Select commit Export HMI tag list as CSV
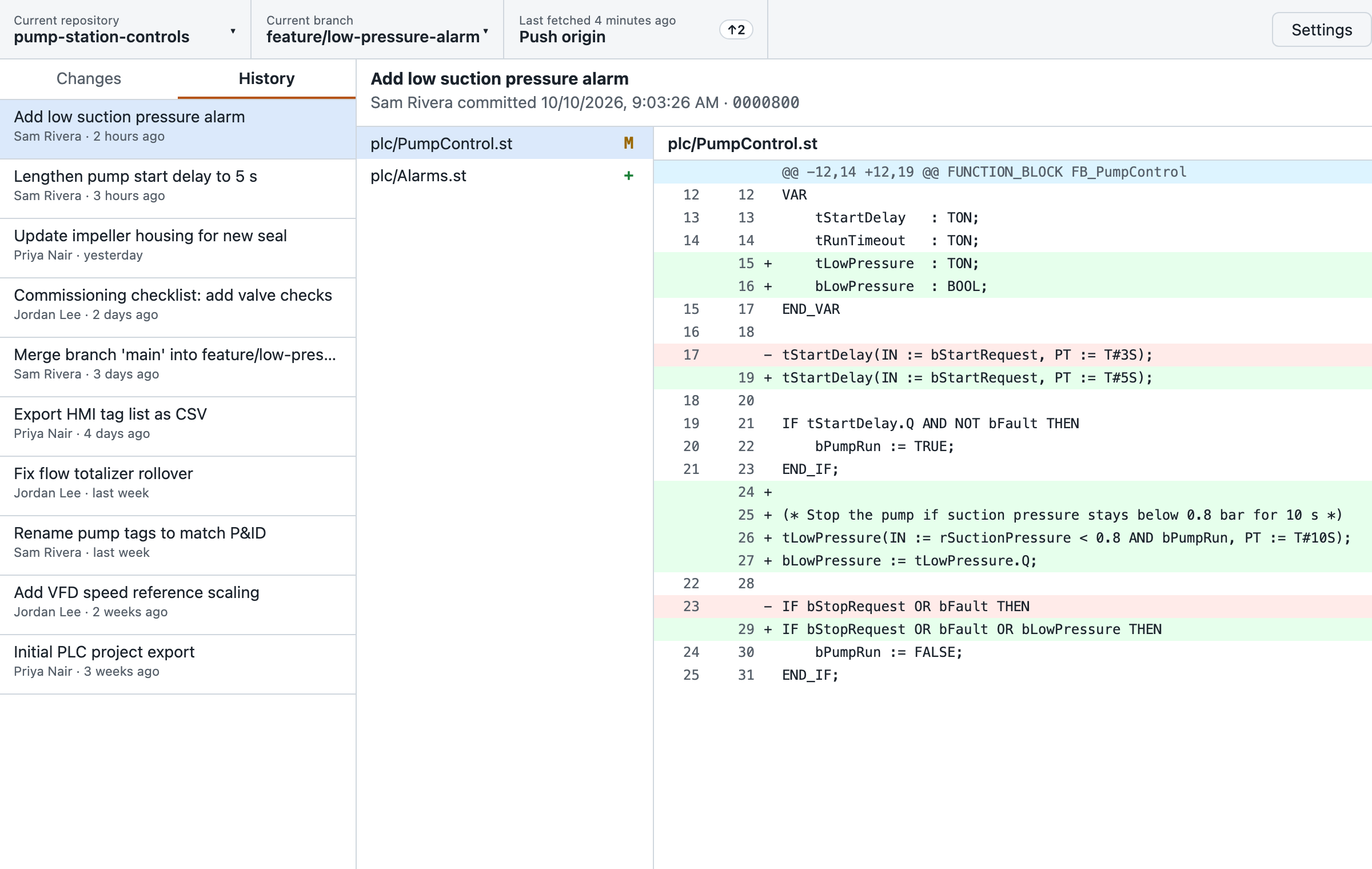 pos(178,426)
